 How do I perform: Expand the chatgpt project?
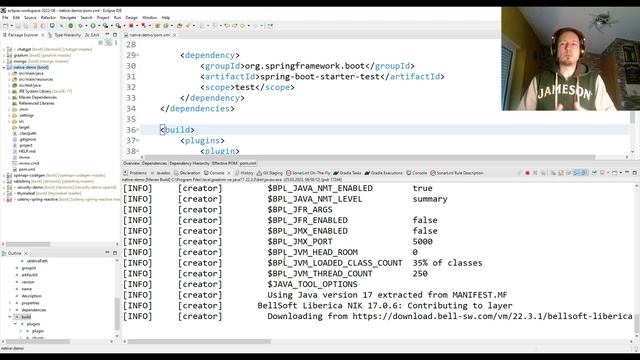click(4, 49)
